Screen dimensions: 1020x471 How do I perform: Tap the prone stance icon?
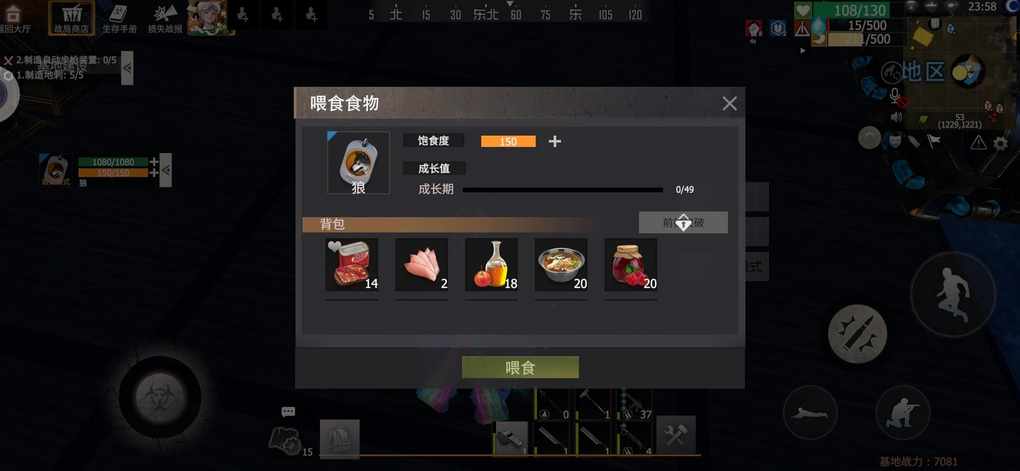pos(810,412)
